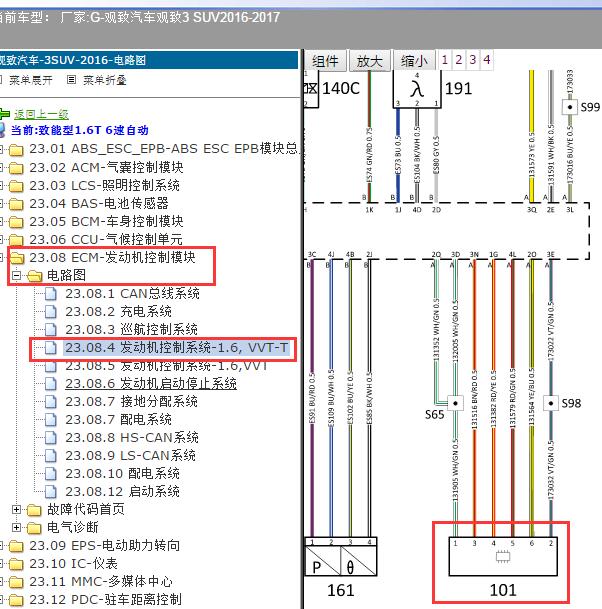602x609 pixels.
Task: Click the chip symbol inside component 101
Action: pyautogui.click(x=503, y=557)
